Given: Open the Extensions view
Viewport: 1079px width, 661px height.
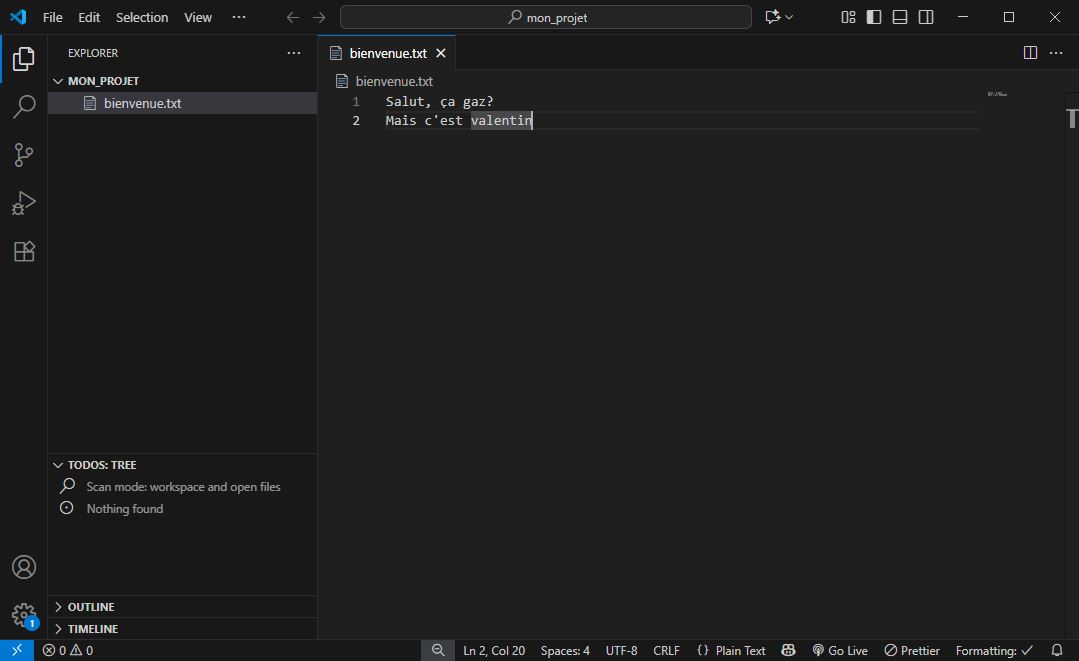Looking at the screenshot, I should pyautogui.click(x=24, y=251).
